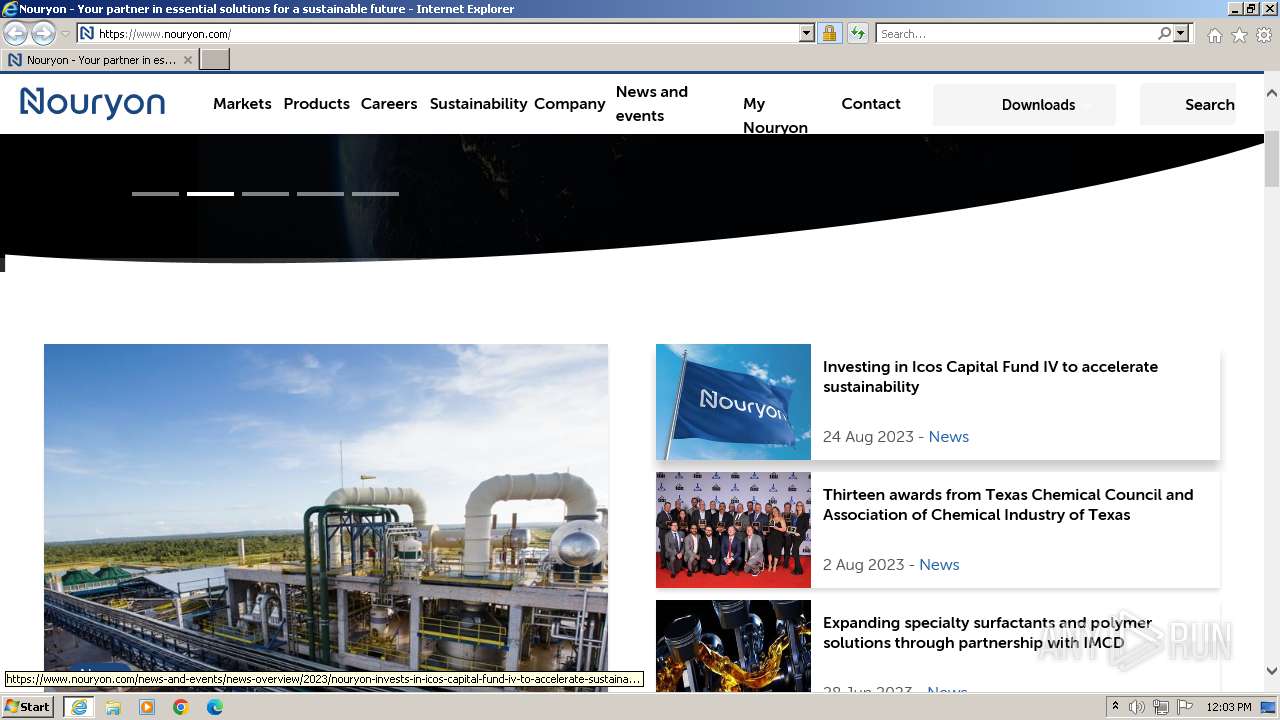Click the magnifier search icon

point(1164,34)
